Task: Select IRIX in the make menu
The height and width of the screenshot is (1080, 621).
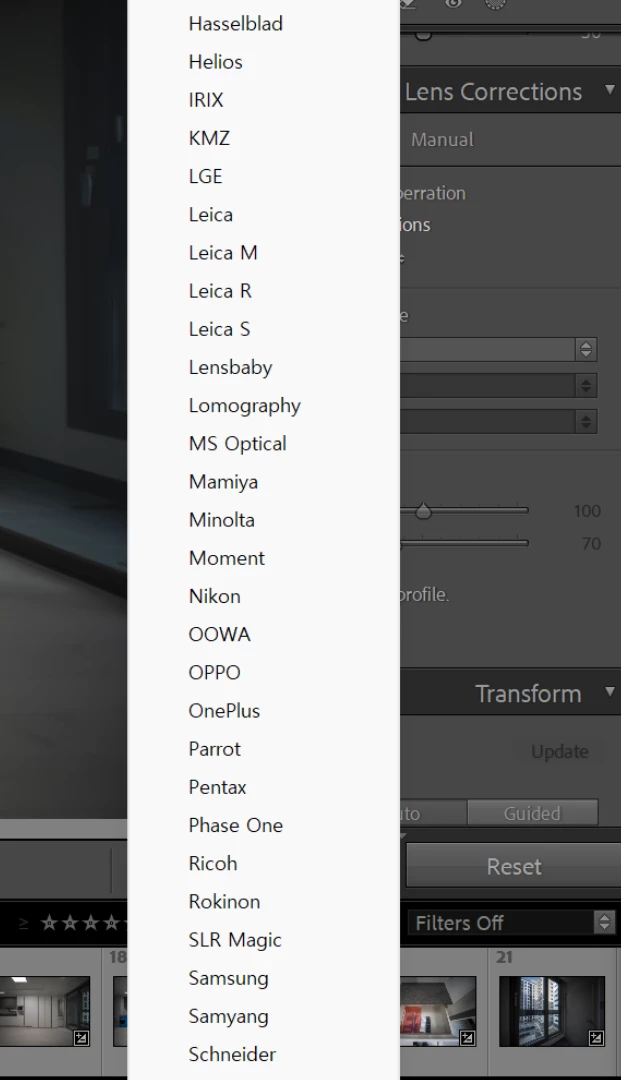Action: (x=206, y=101)
